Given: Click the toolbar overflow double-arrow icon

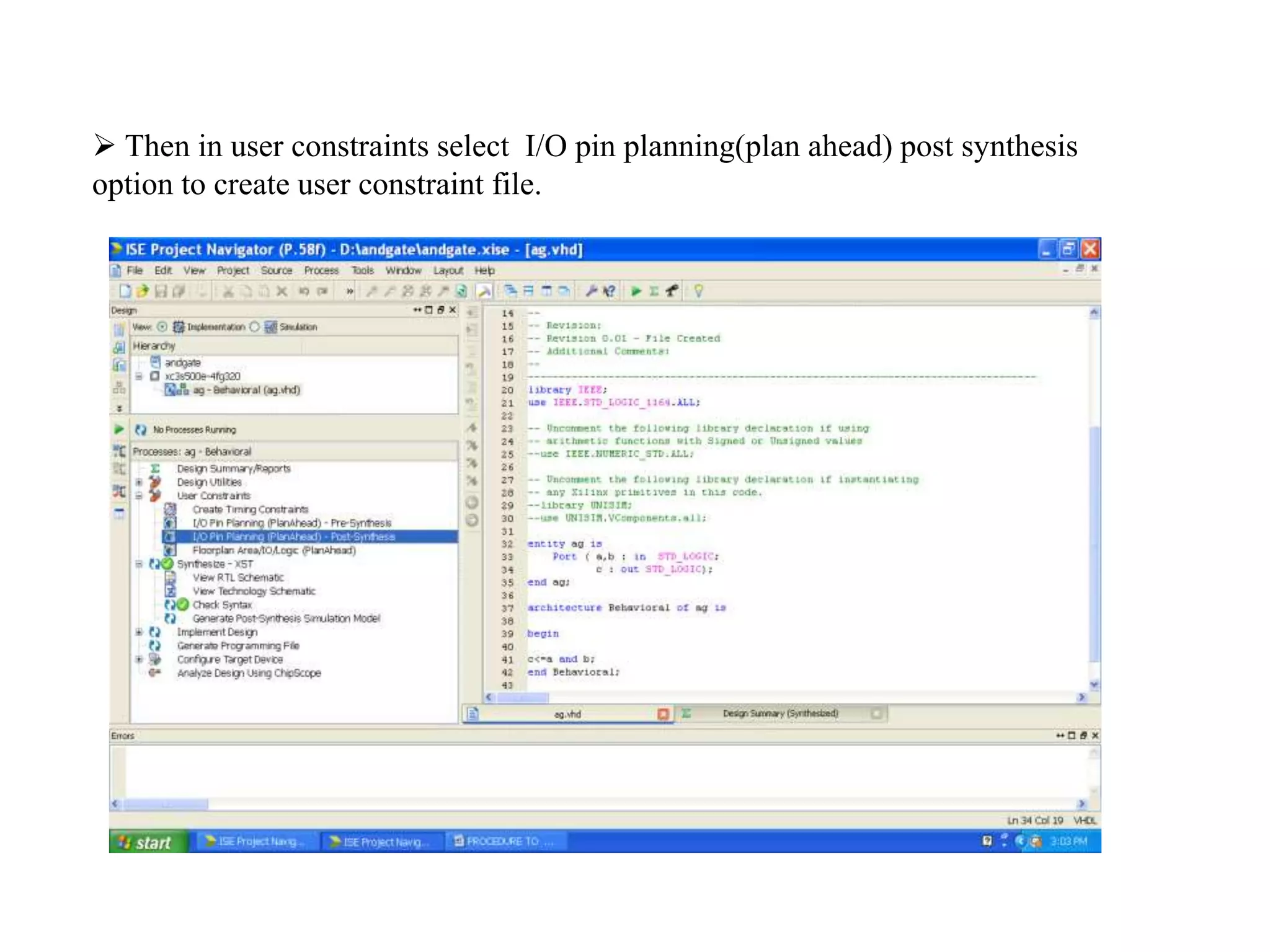Looking at the screenshot, I should pyautogui.click(x=350, y=291).
